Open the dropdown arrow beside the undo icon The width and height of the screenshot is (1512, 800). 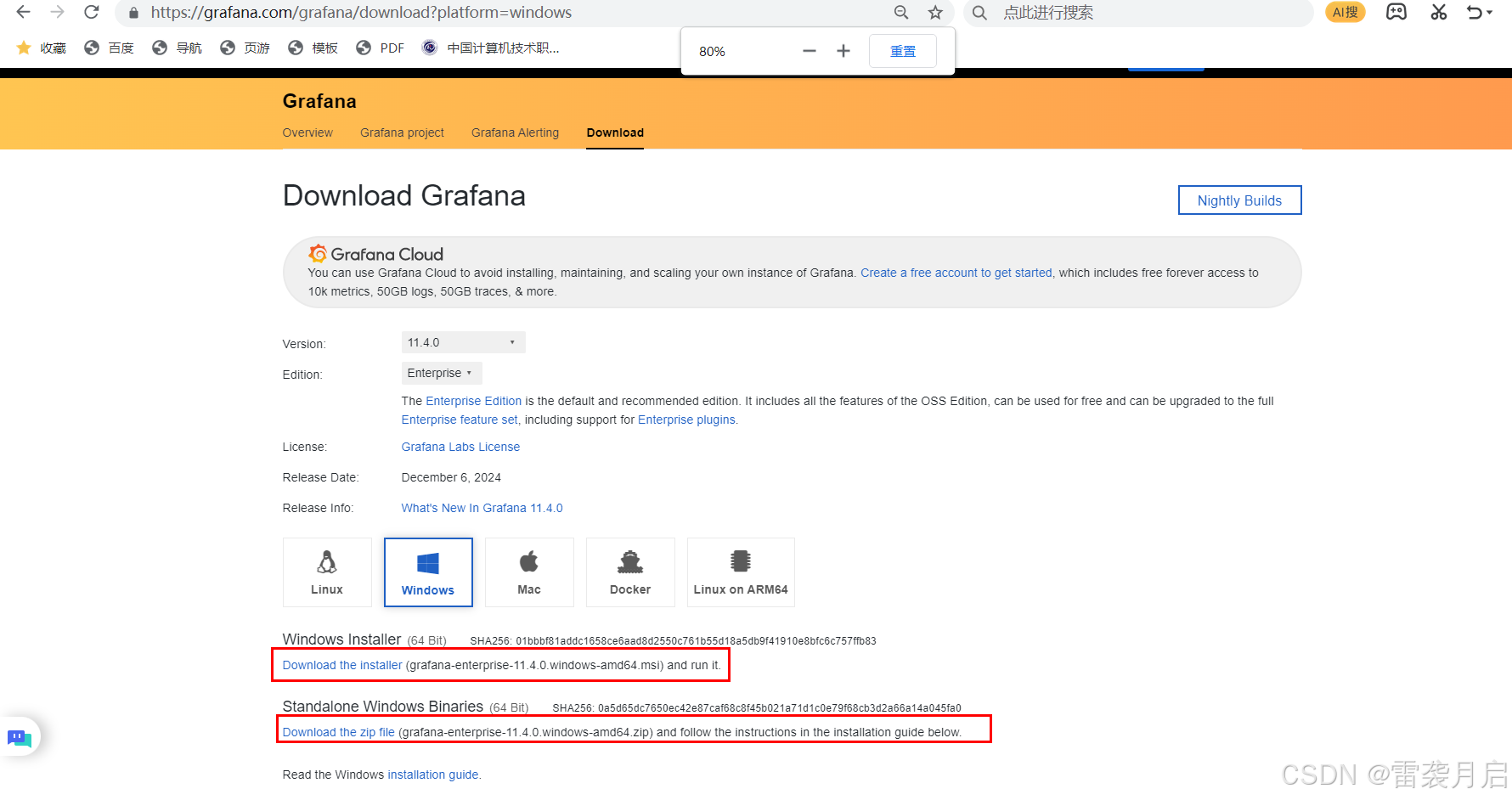coord(1490,13)
